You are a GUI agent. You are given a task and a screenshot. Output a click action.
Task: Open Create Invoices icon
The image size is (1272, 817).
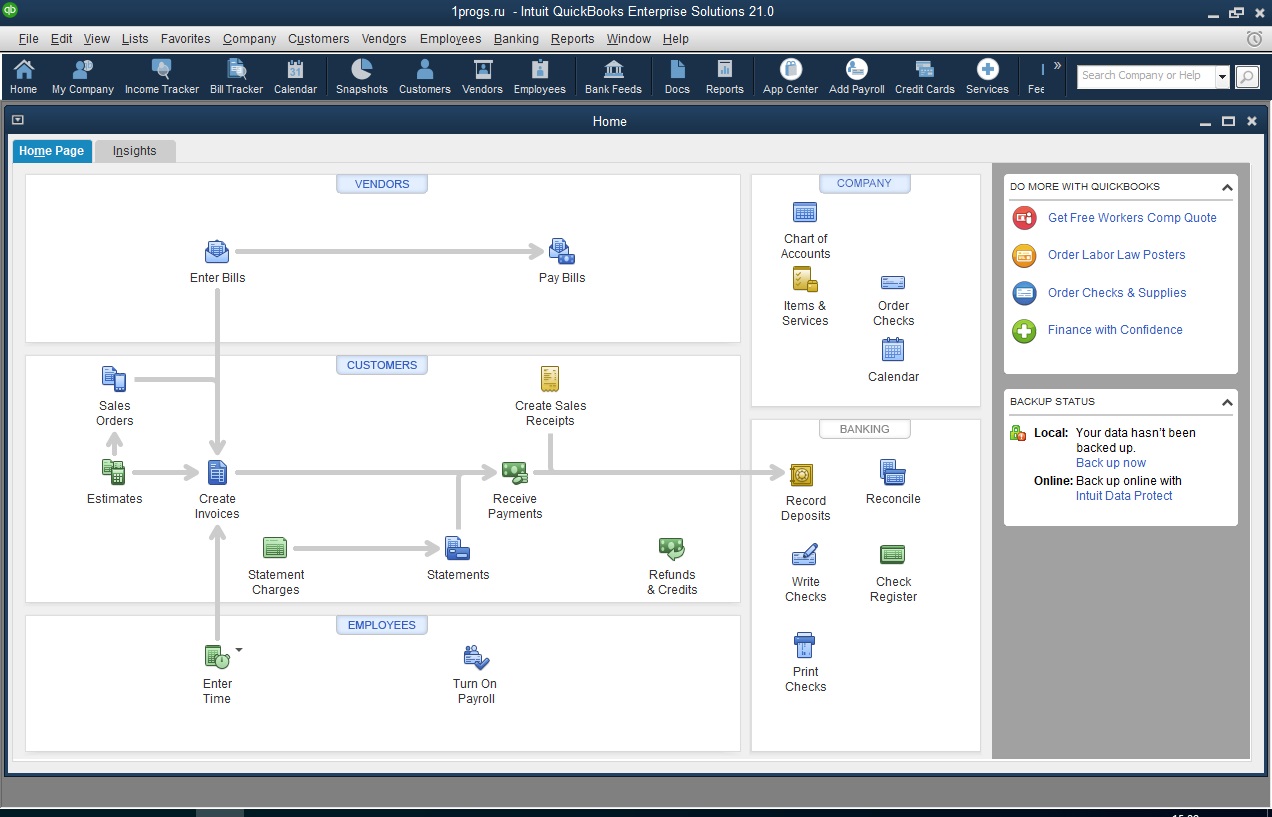tap(217, 472)
